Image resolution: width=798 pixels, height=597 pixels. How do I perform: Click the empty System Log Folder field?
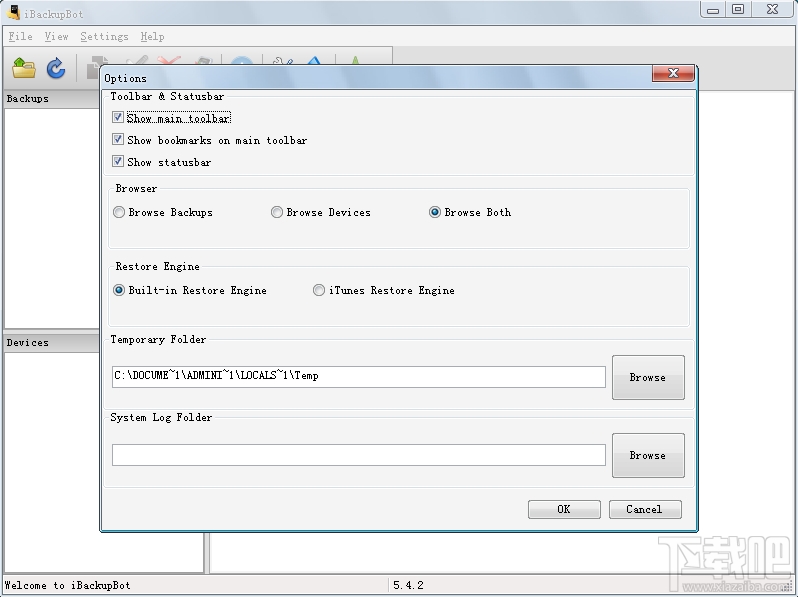[x=359, y=454]
